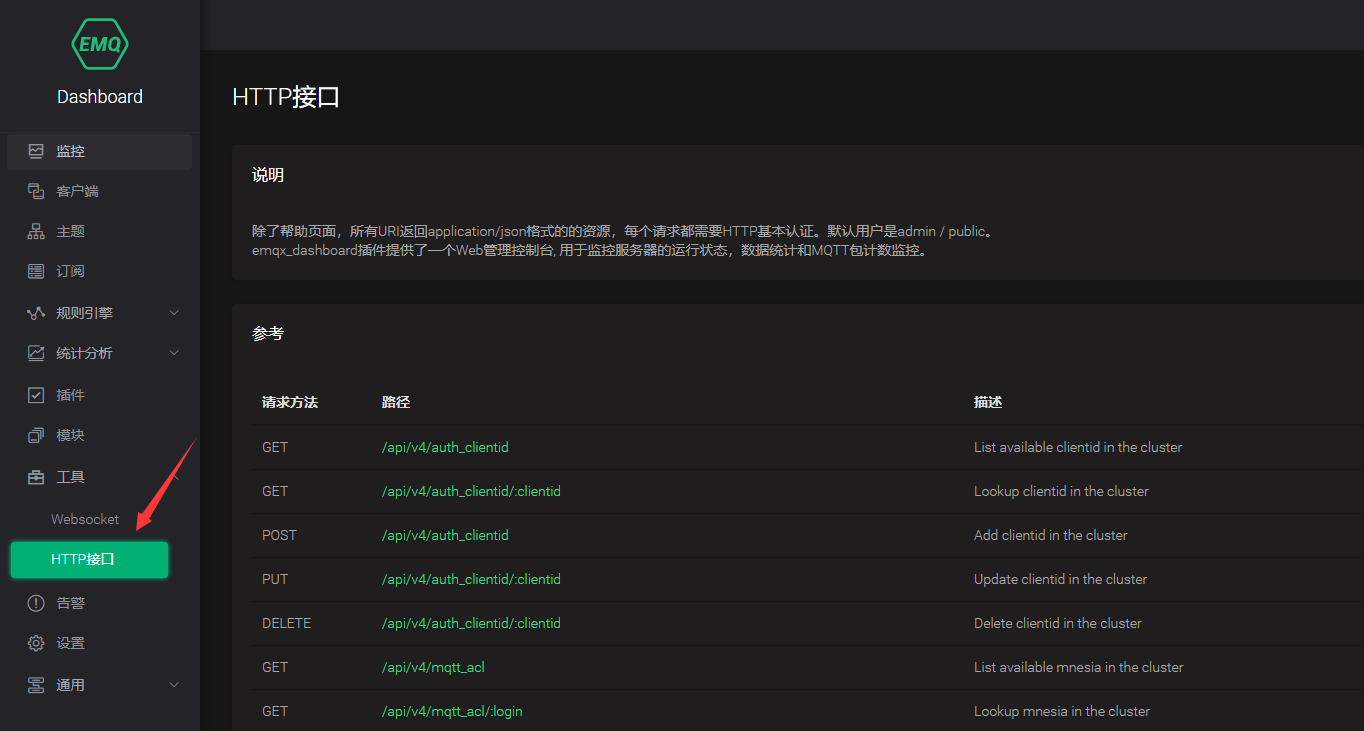The height and width of the screenshot is (731, 1364).
Task: Open /api/v4/auth_clientid link in the first GET row
Action: 445,447
